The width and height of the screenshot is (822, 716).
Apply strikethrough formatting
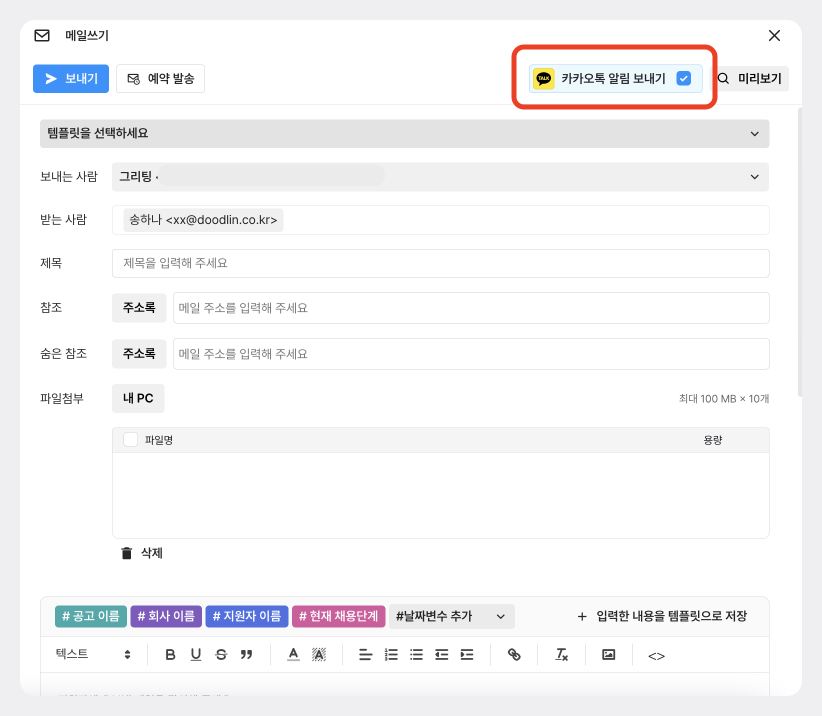tap(221, 655)
